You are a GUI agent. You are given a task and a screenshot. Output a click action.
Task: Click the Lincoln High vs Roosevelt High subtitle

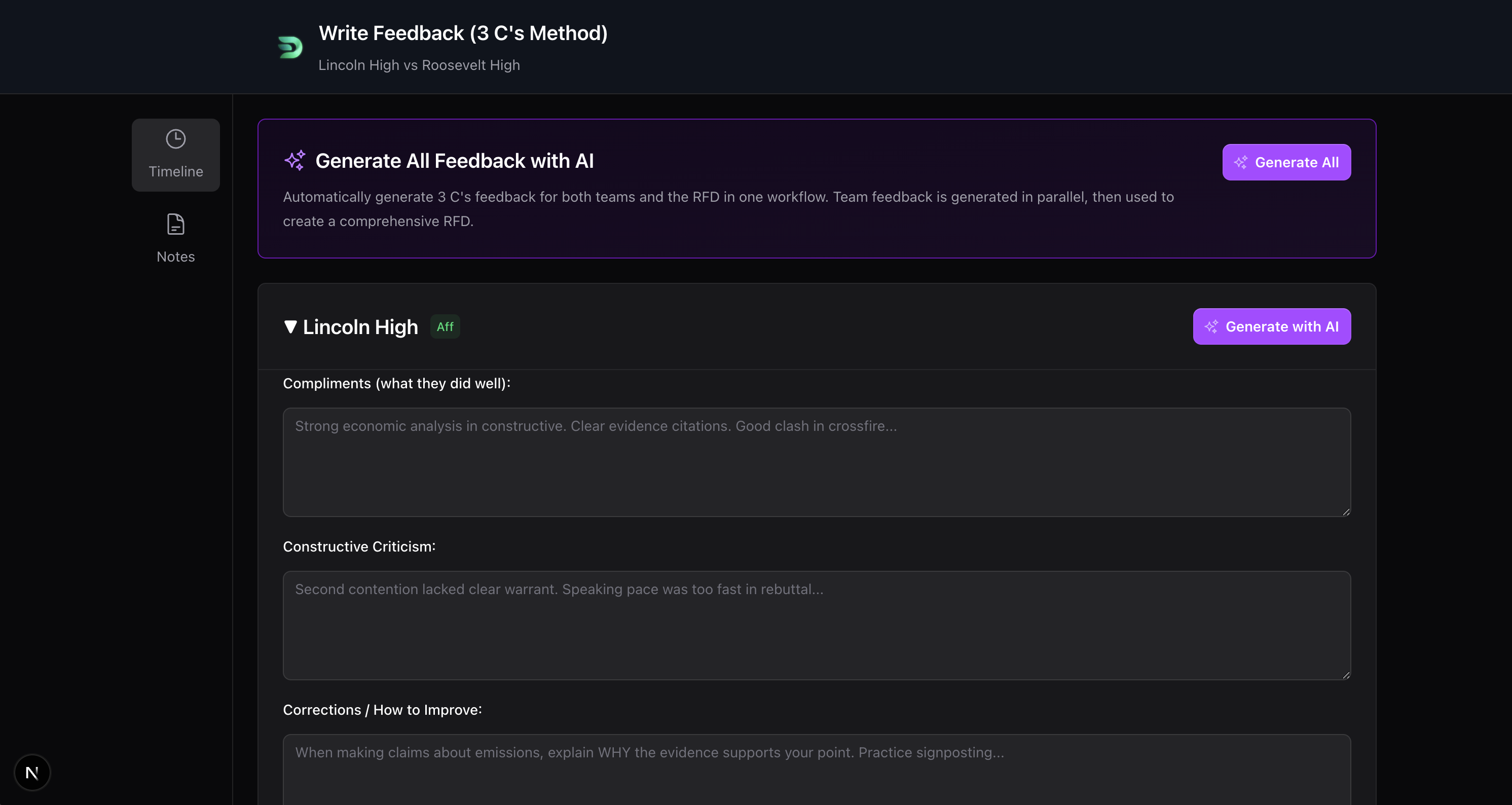pyautogui.click(x=419, y=64)
